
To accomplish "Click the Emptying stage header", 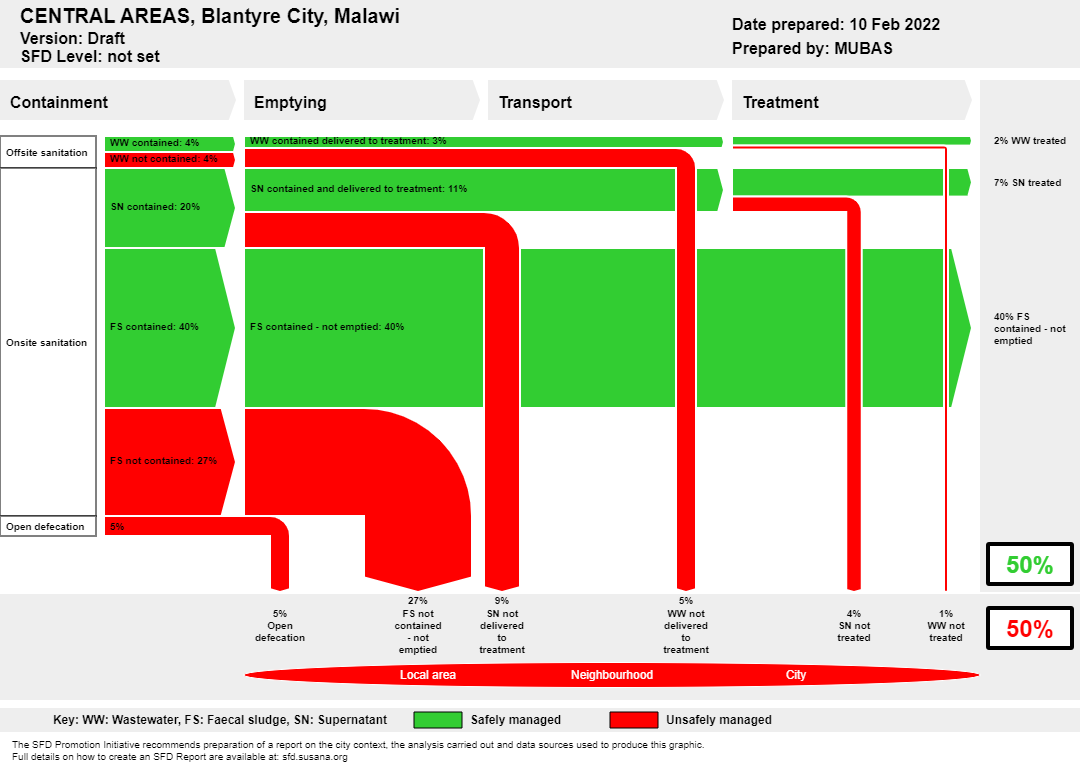I will point(361,102).
